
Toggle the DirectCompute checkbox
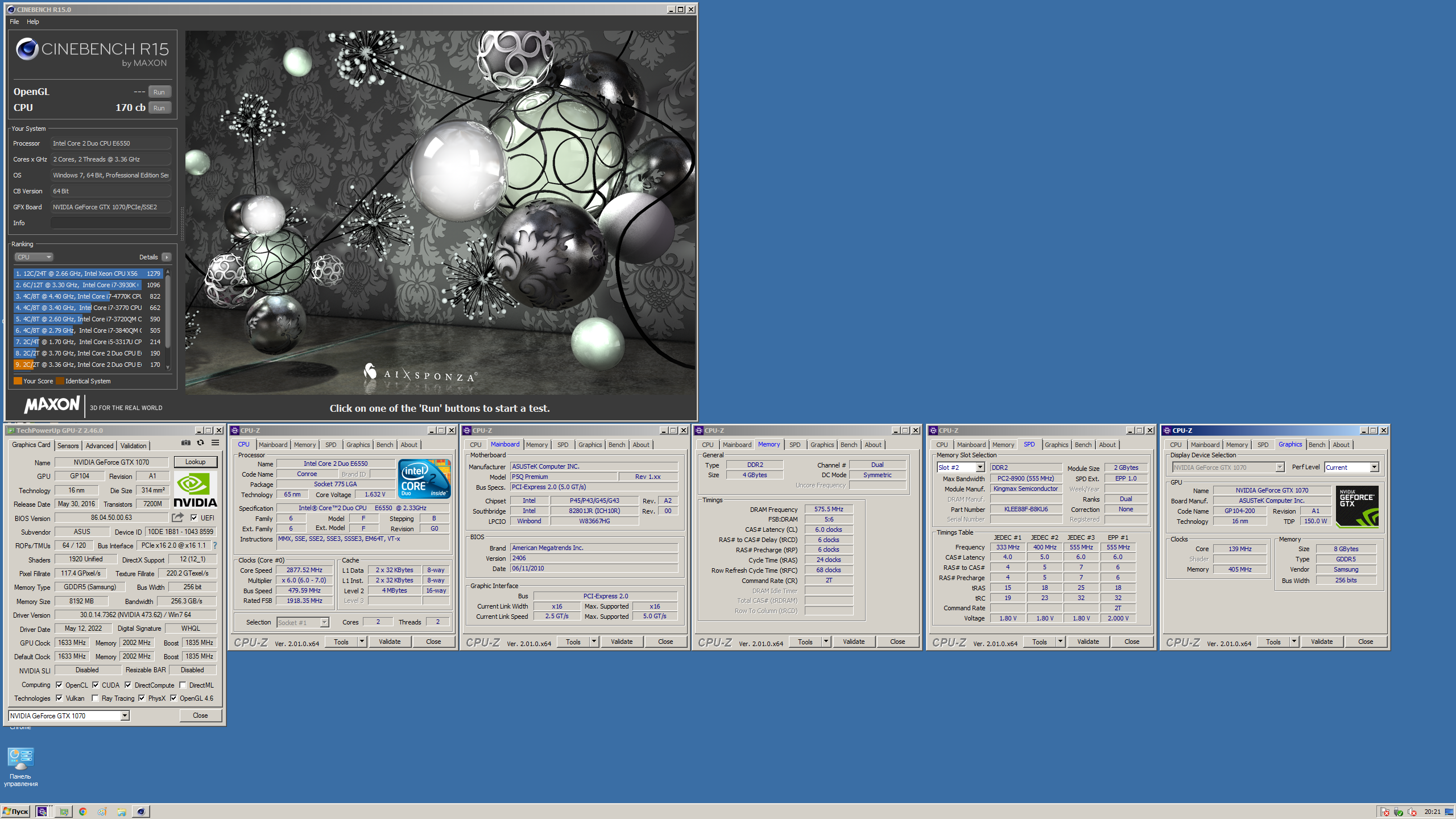tap(128, 685)
